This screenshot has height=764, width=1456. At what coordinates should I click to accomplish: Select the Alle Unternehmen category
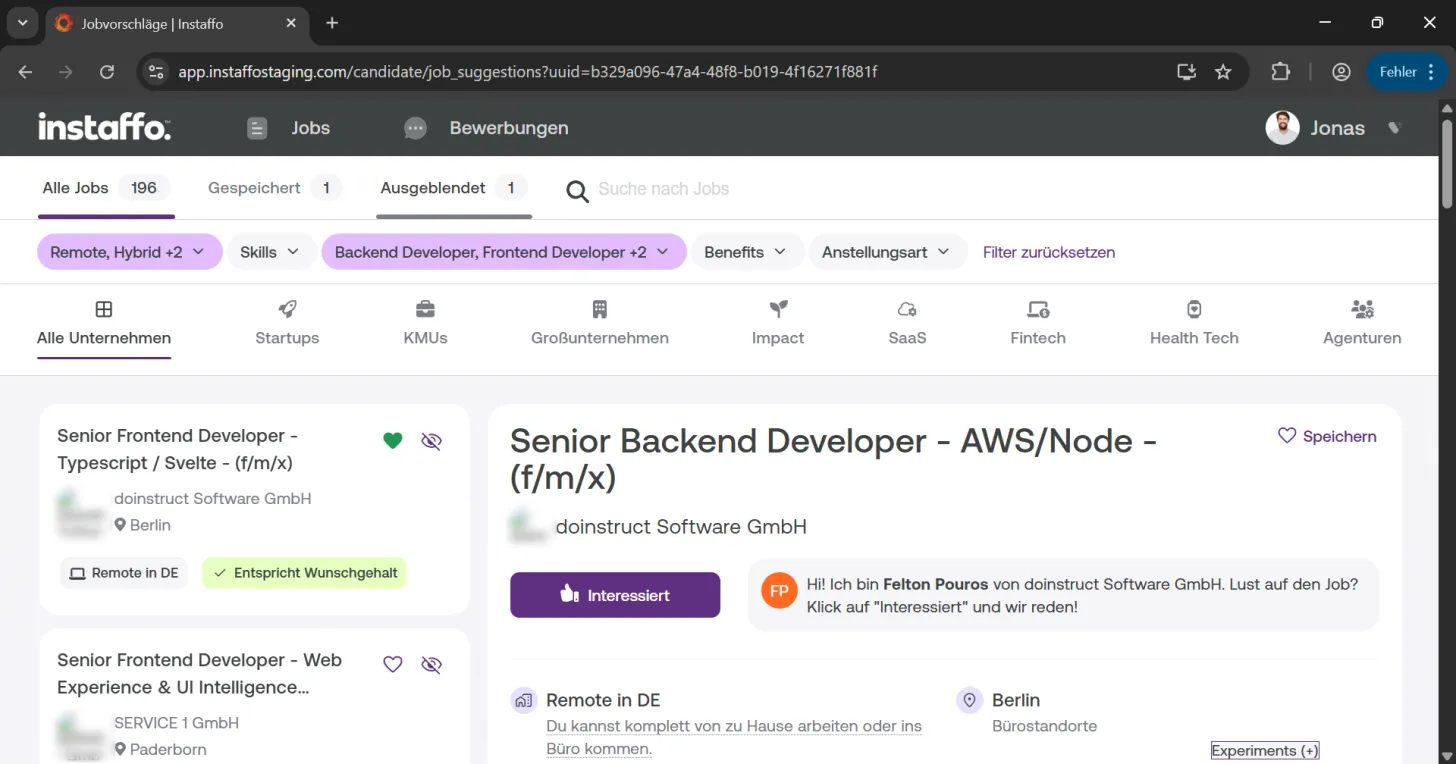104,324
